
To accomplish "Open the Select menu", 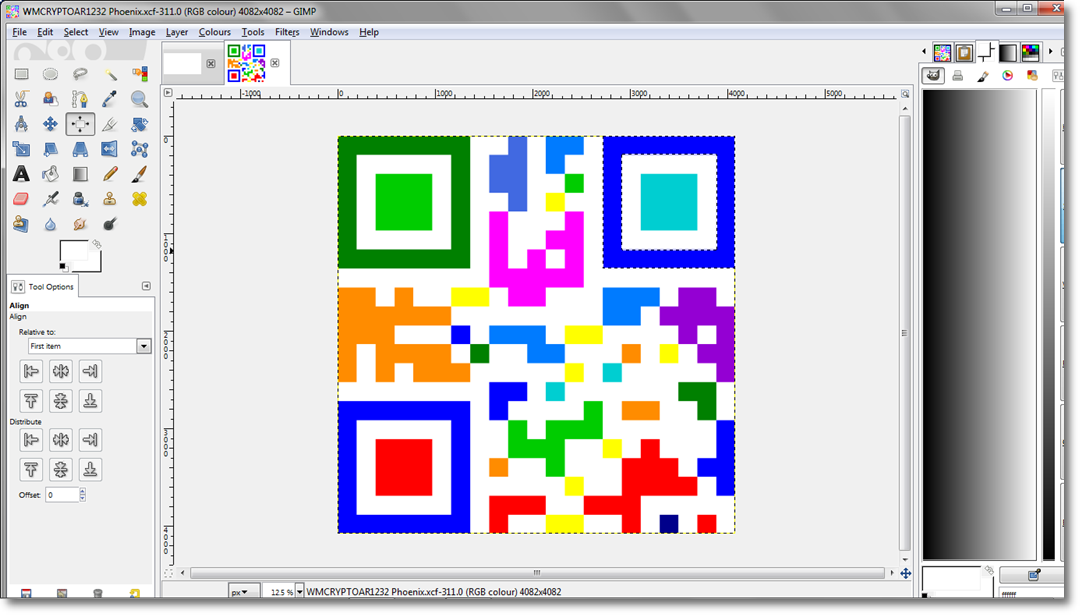I will tap(76, 32).
